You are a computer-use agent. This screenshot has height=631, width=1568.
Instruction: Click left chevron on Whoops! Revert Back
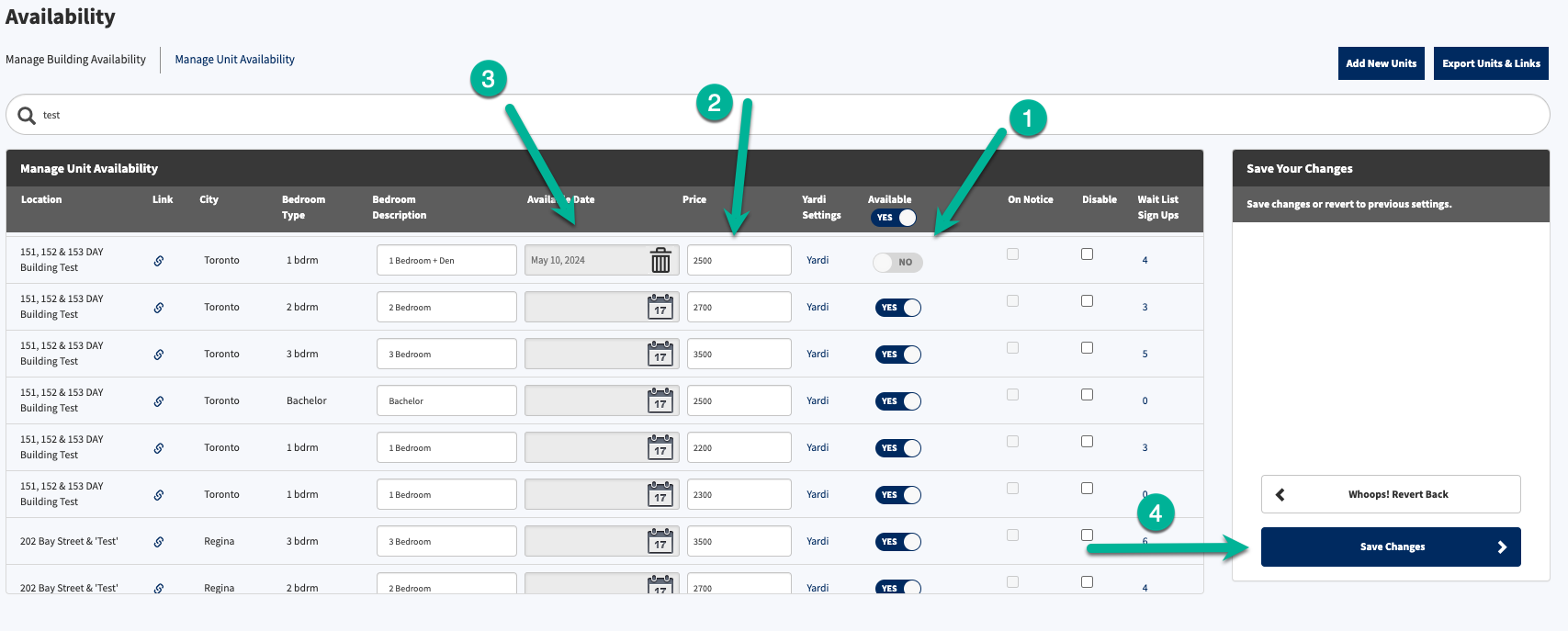click(1280, 494)
